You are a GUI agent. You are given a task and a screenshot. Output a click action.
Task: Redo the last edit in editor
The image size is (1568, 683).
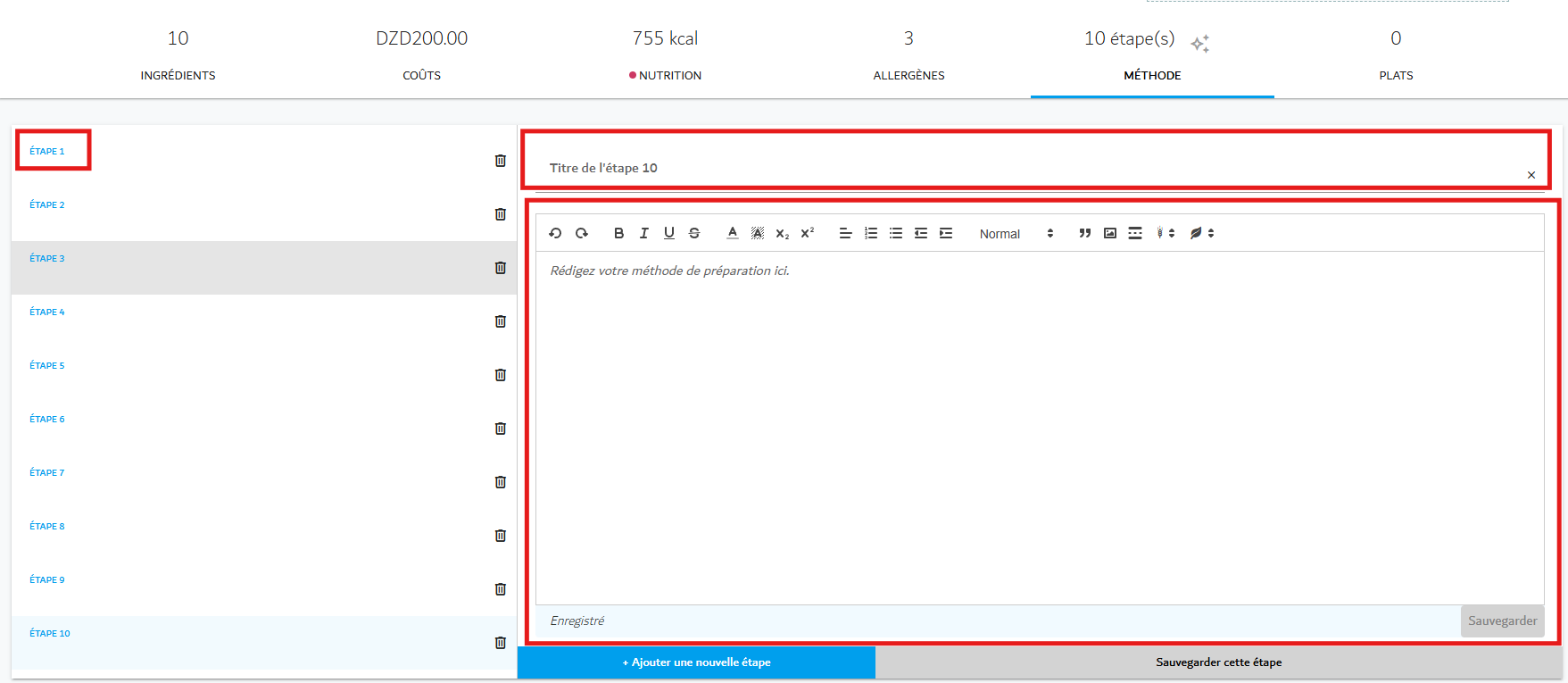(x=582, y=233)
